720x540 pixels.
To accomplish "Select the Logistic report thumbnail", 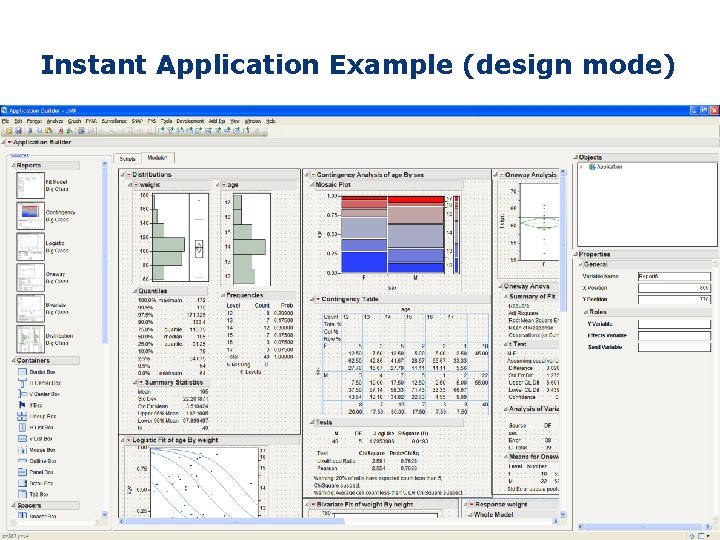I will pyautogui.click(x=30, y=247).
